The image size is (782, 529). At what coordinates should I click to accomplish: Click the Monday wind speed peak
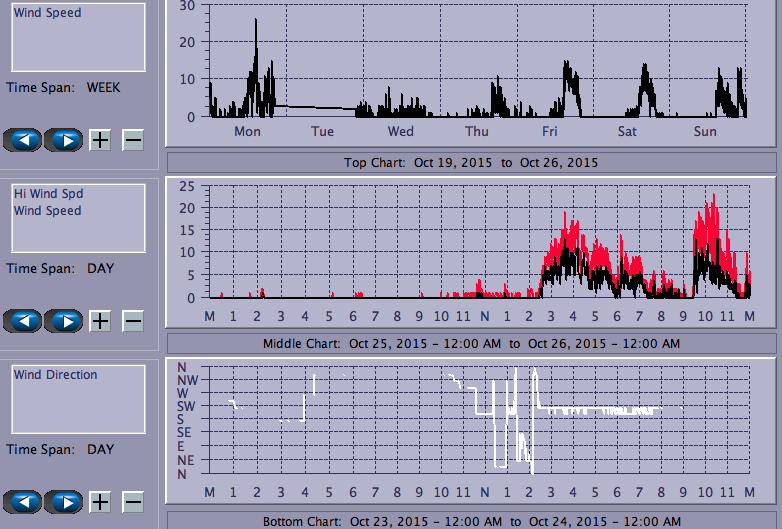point(256,22)
